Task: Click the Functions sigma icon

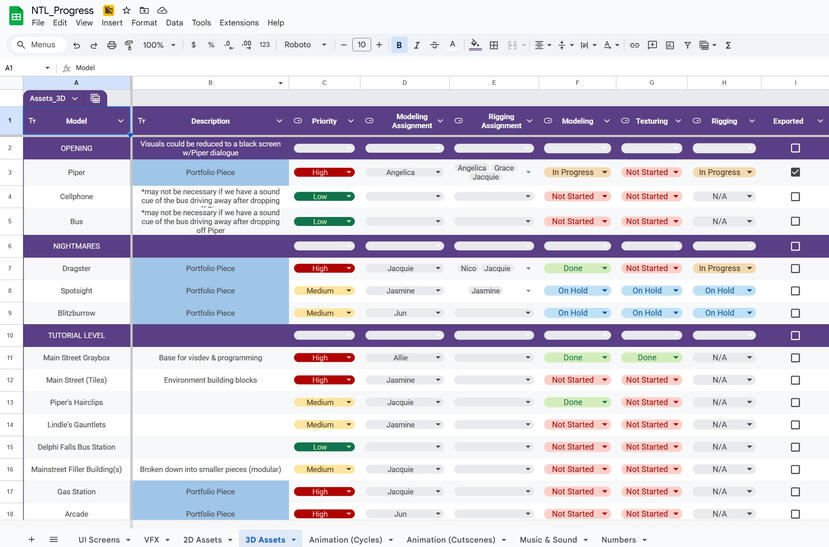Action: [x=727, y=45]
